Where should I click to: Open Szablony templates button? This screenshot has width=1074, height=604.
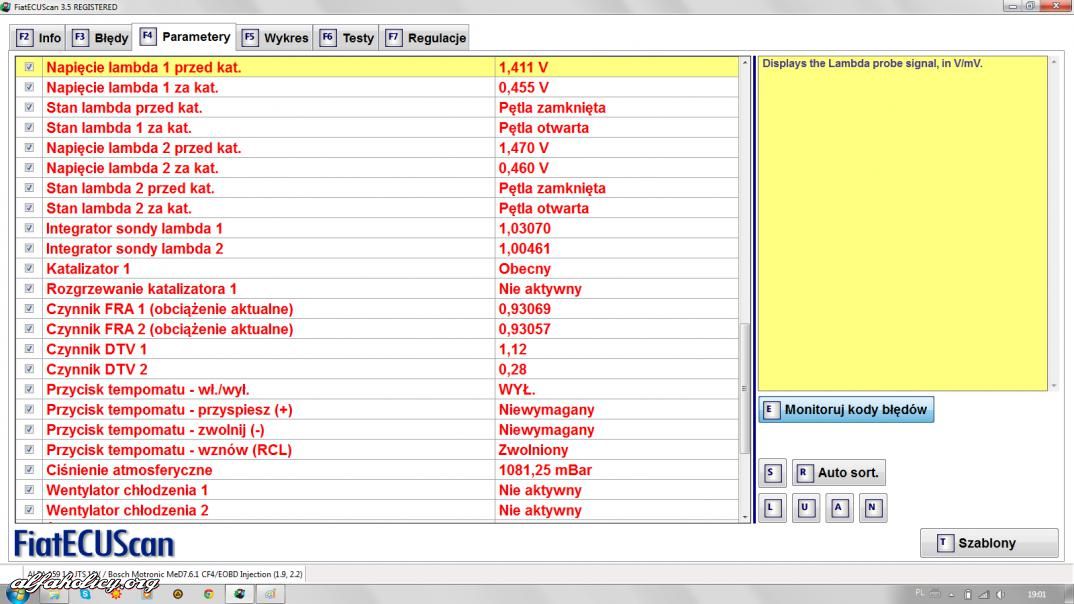[x=988, y=543]
